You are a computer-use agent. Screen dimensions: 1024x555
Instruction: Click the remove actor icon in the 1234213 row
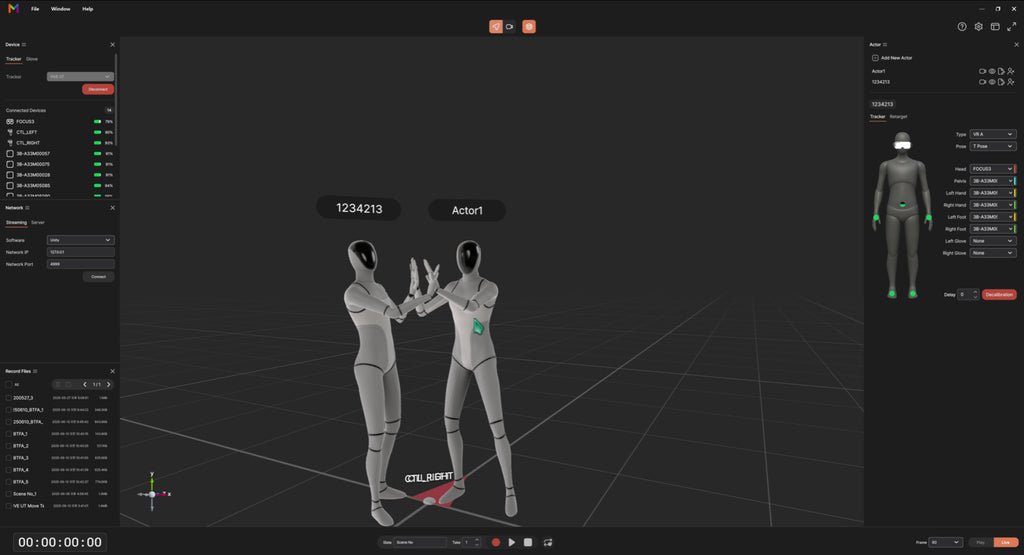coord(1011,82)
